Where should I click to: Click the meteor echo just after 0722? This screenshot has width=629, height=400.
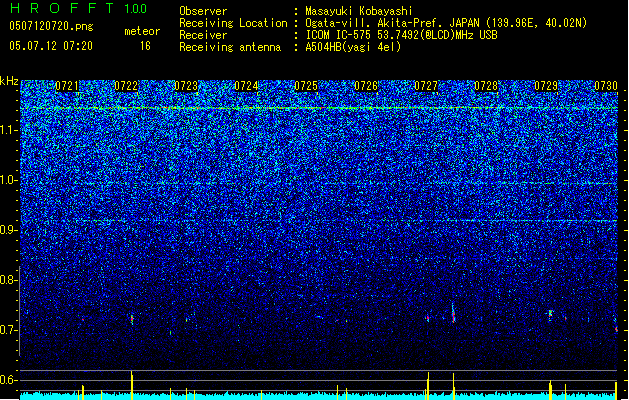[x=132, y=319]
